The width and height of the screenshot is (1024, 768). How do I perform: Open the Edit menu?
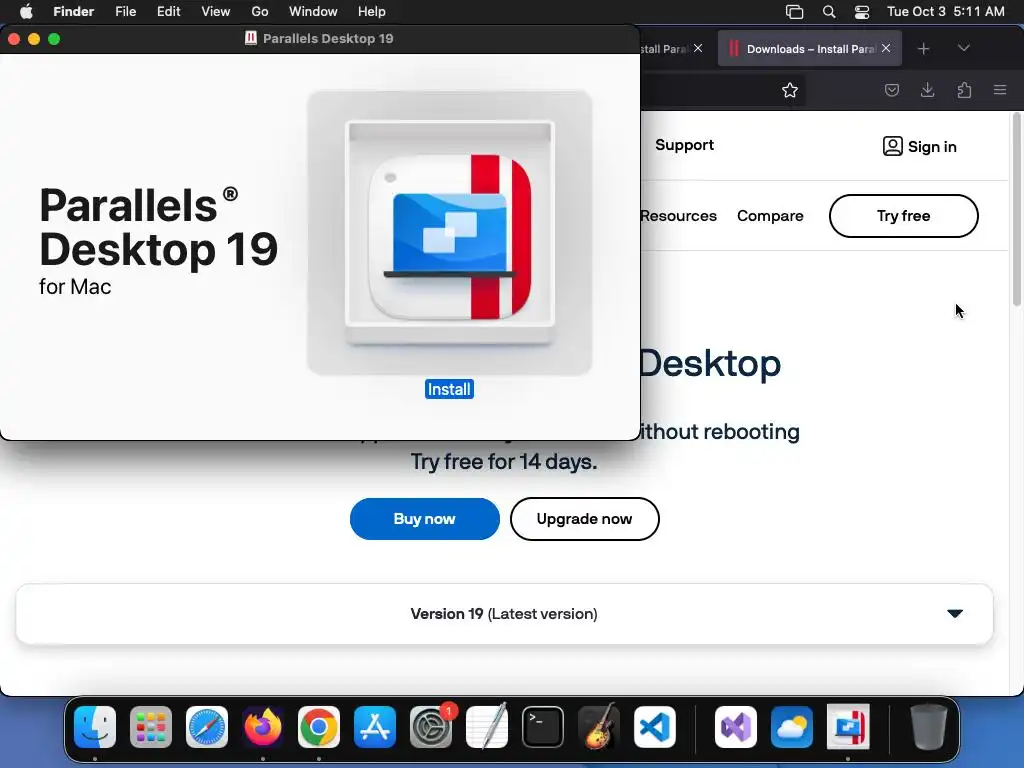(168, 12)
